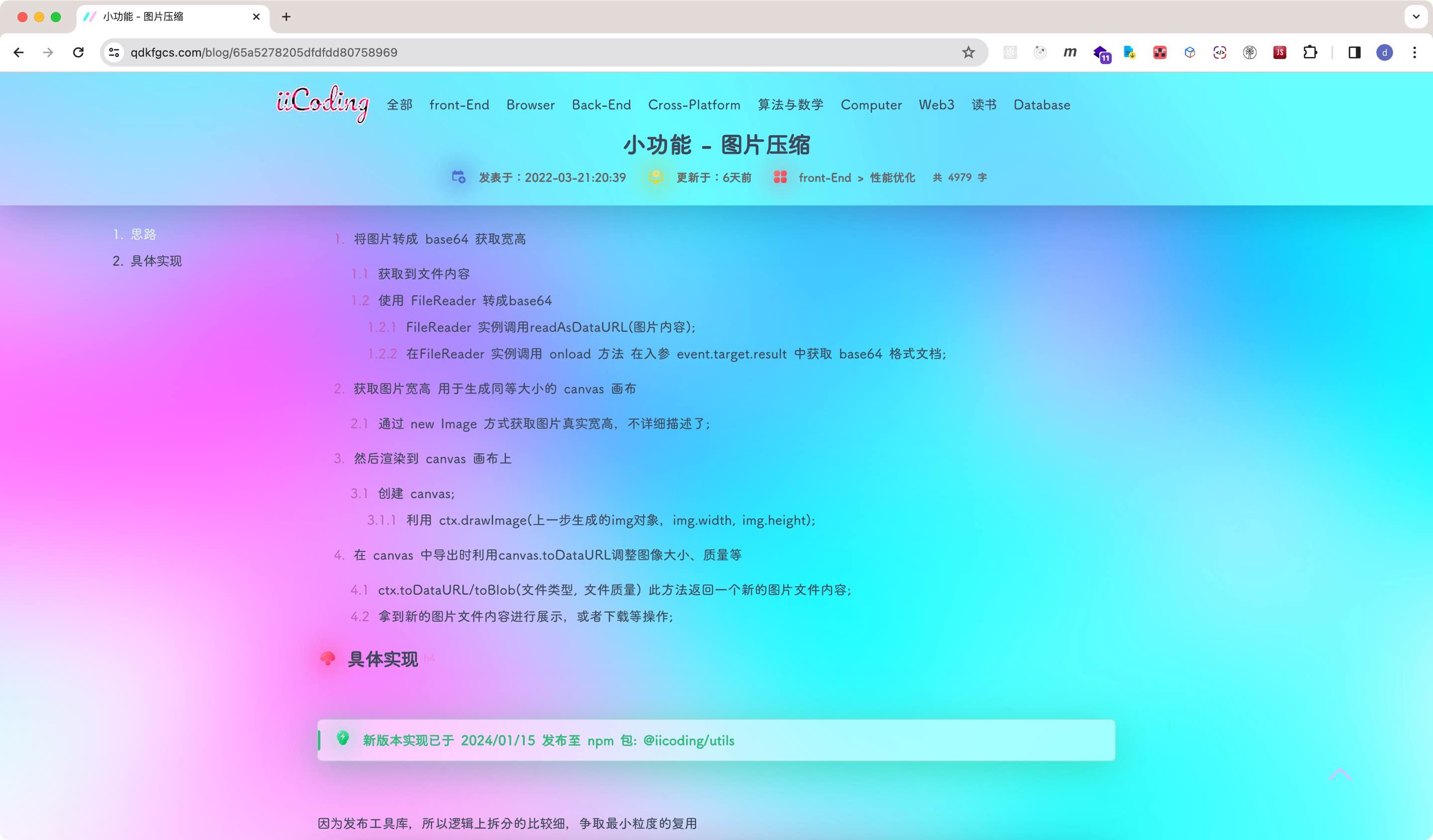Viewport: 1433px width, 840px height.
Task: Click list item 将图片转成 base64 获取宽高
Action: click(439, 239)
